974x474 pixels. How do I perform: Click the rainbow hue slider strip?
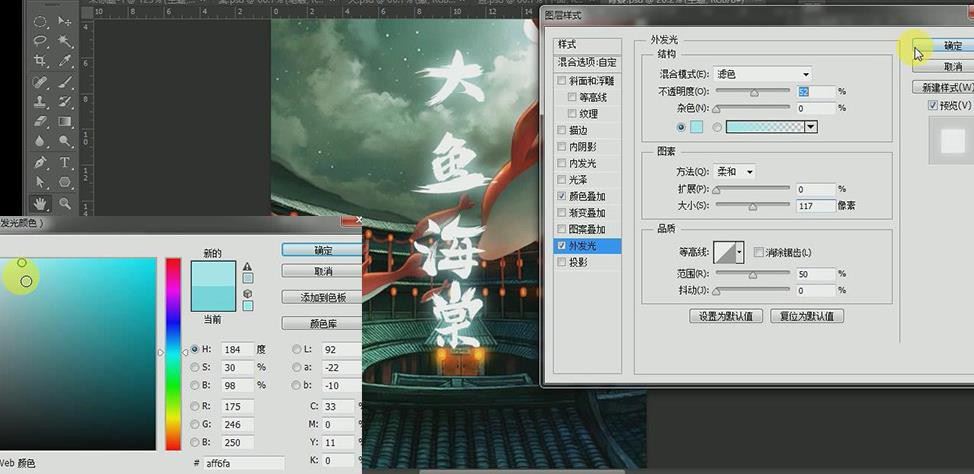tap(173, 353)
